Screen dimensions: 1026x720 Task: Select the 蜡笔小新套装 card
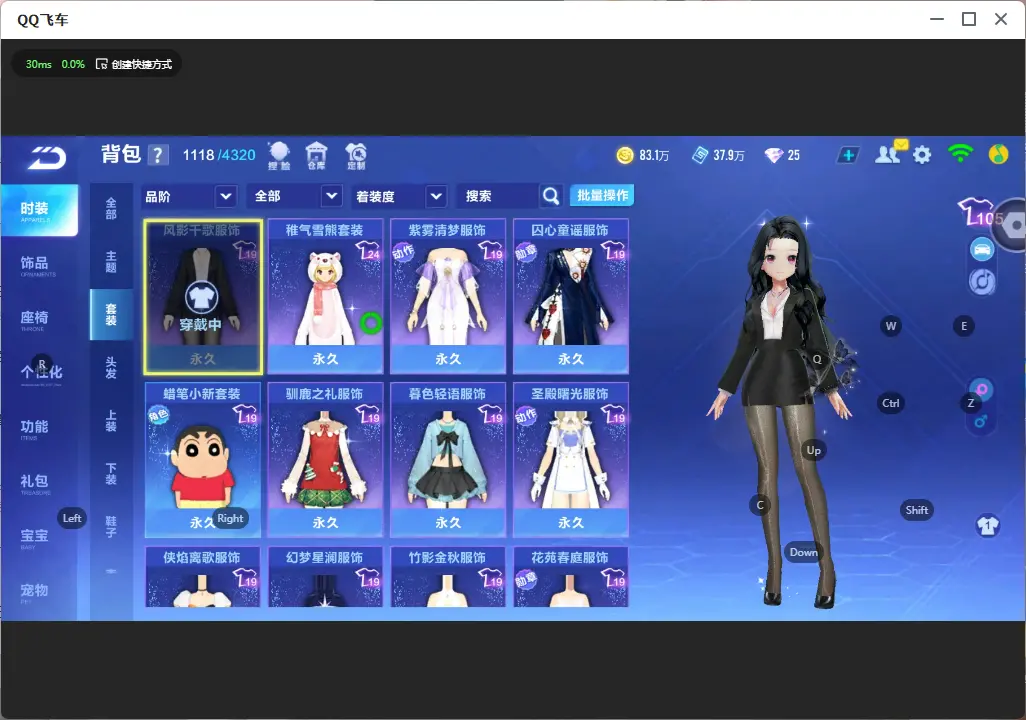pos(203,460)
